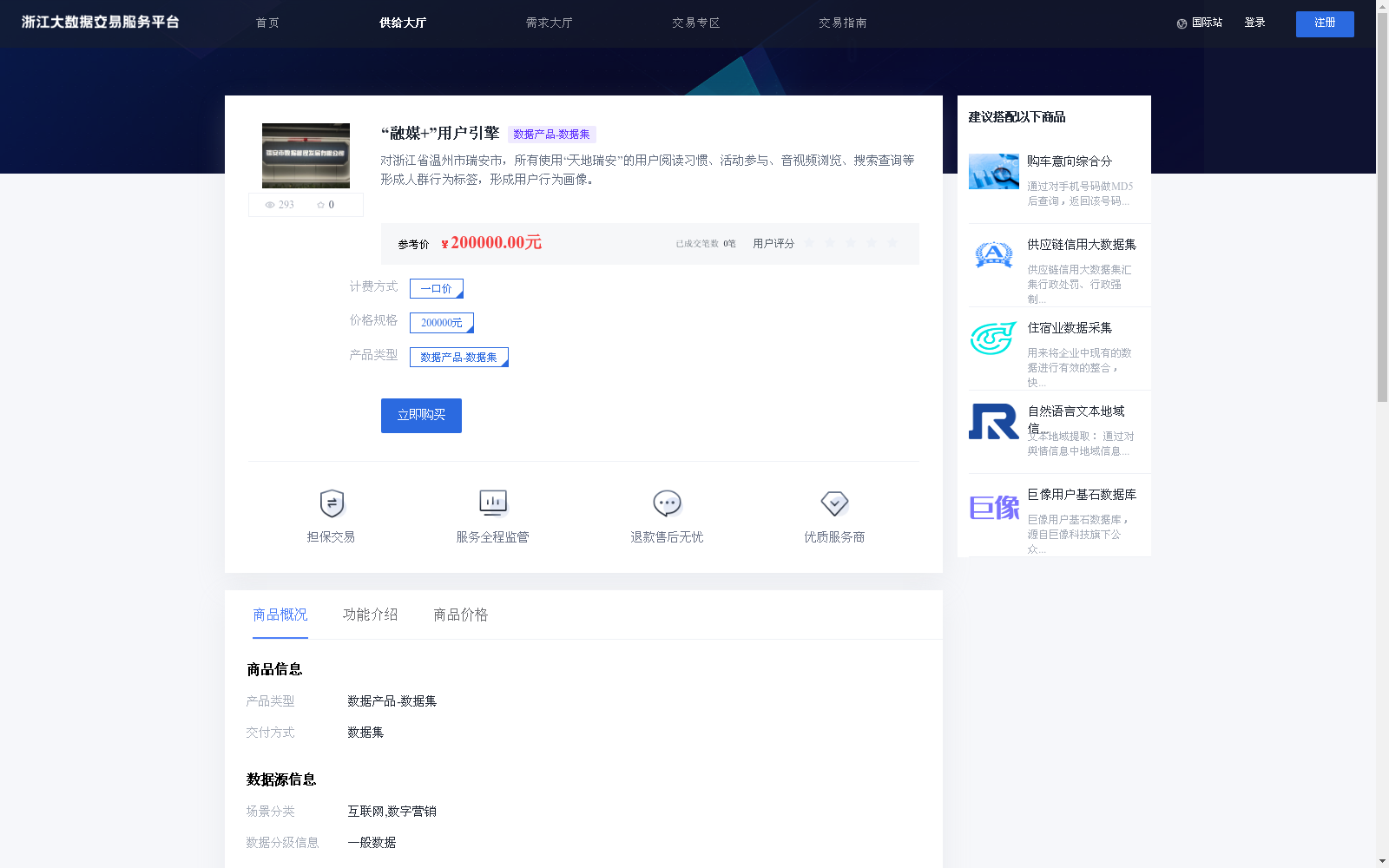Open the 巨像用户基石数据库 product title
1389x868 pixels.
click(x=1082, y=495)
